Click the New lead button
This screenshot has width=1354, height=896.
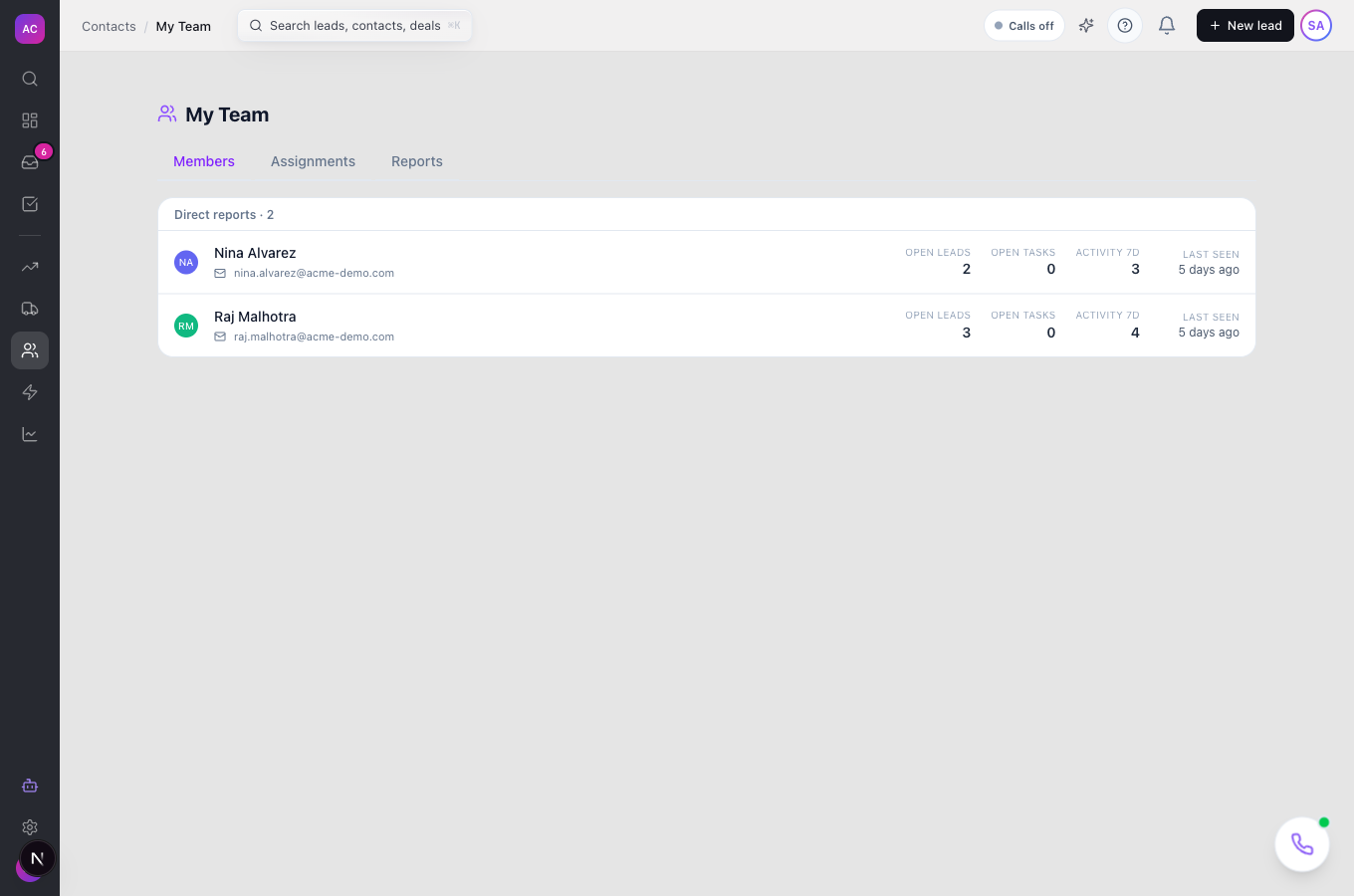(1245, 26)
